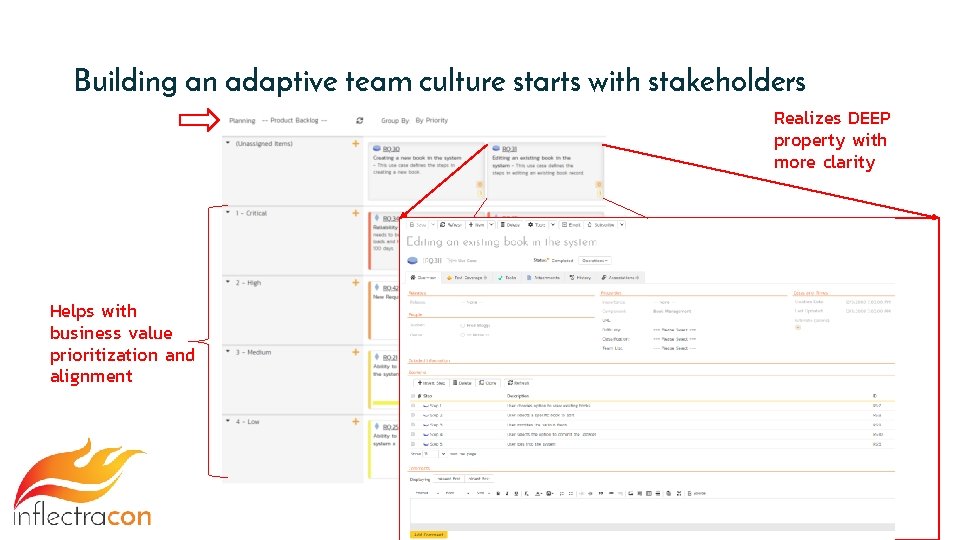Click the Bold icon in comment editor
The height and width of the screenshot is (540, 960).
[x=498, y=493]
